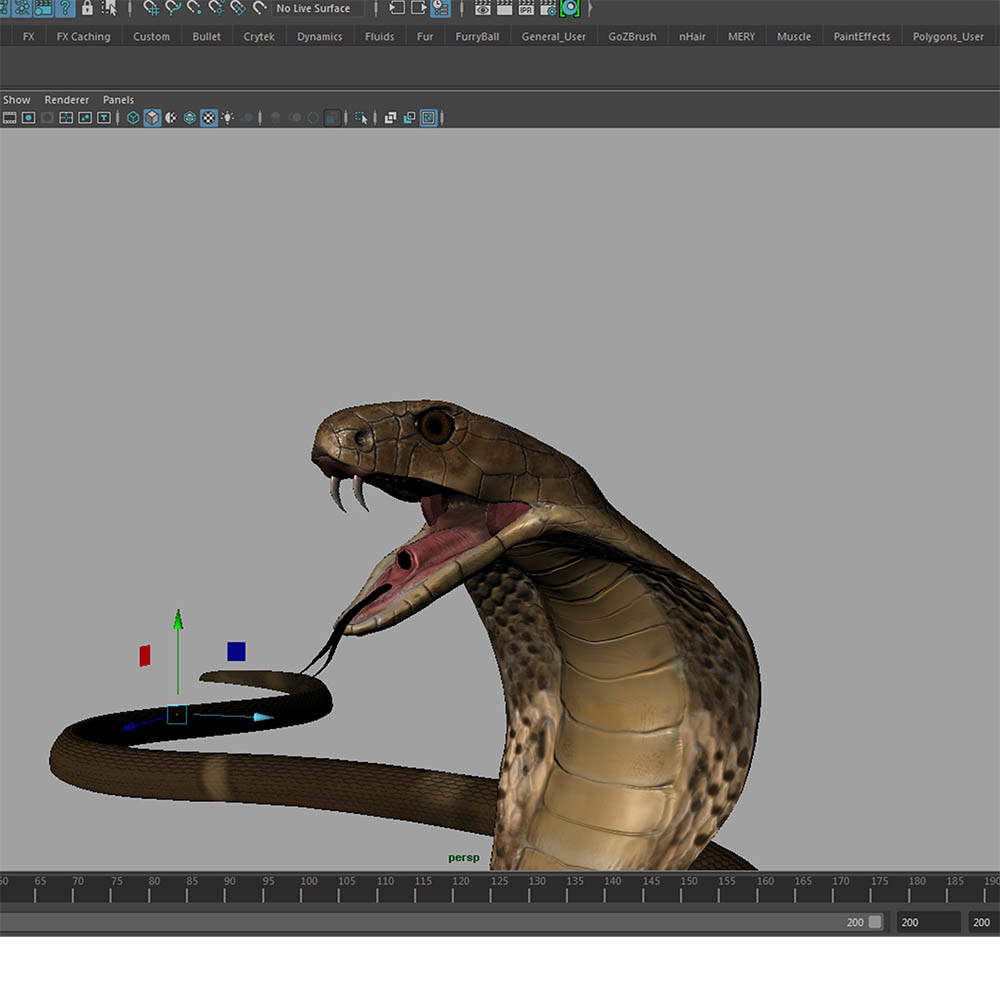Enable wireframe display cube icon
This screenshot has width=1000, height=1000.
[x=133, y=117]
